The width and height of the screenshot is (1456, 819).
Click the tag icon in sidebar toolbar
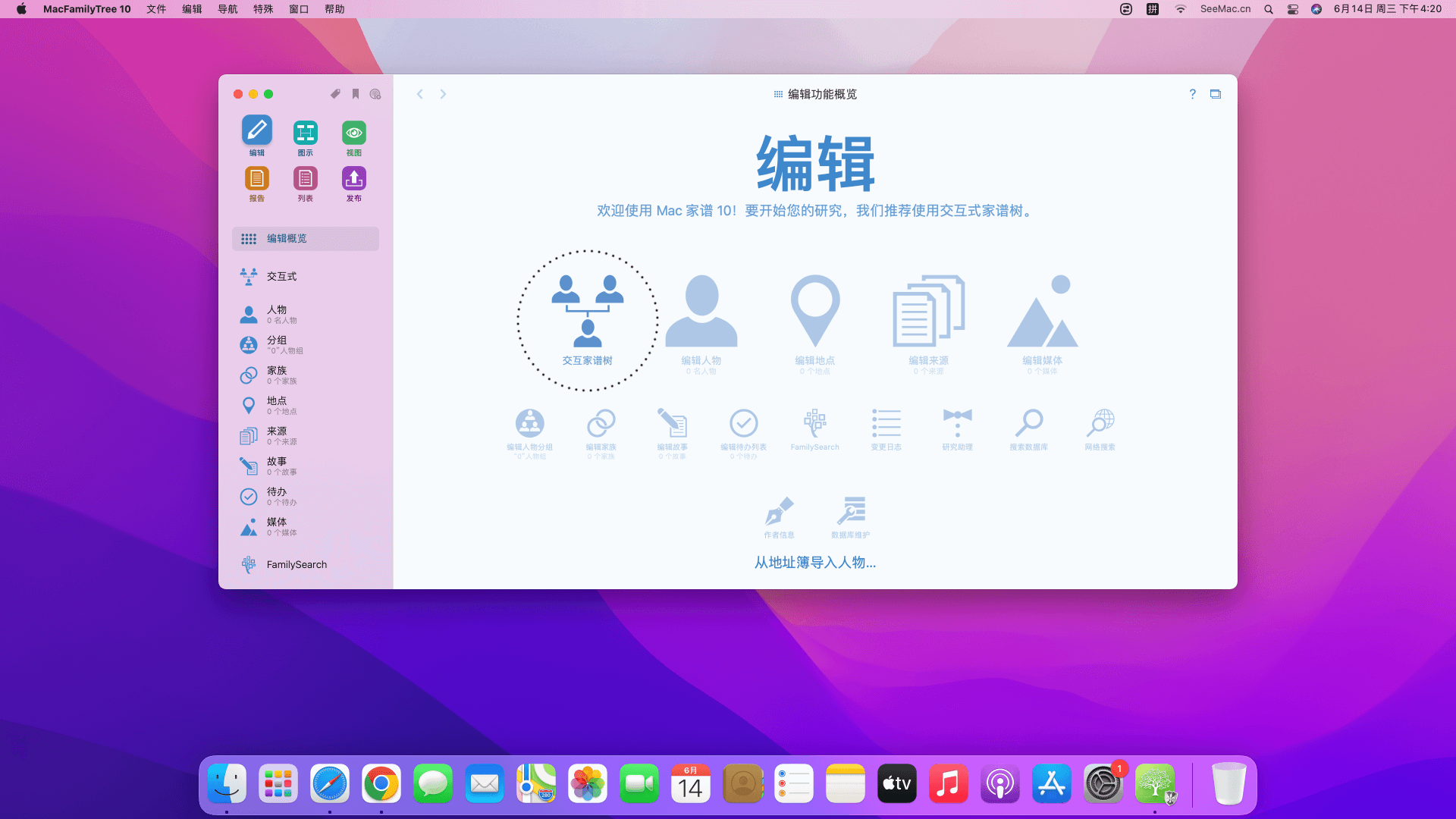pyautogui.click(x=335, y=94)
